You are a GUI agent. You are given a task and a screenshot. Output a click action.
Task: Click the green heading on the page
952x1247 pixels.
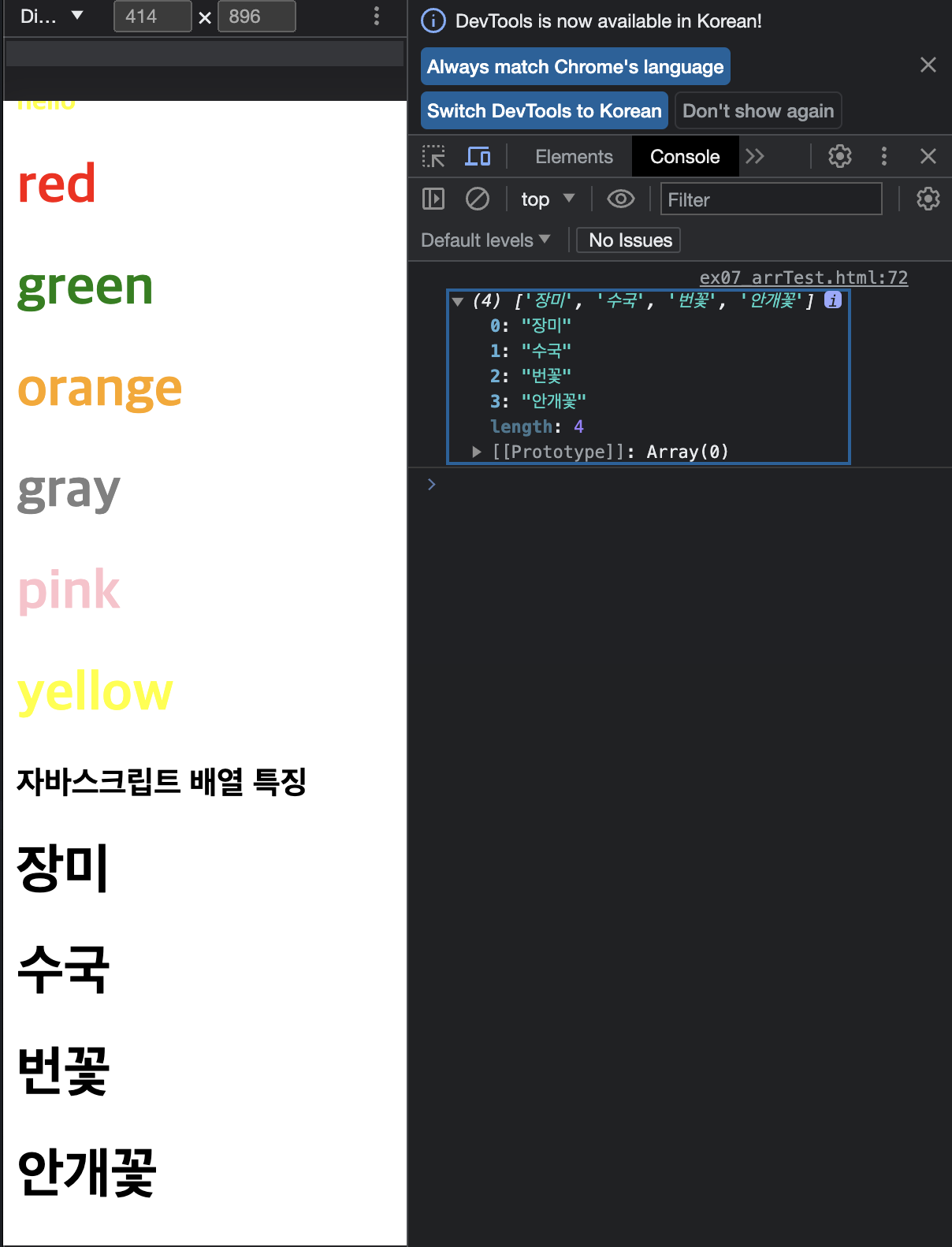click(85, 287)
